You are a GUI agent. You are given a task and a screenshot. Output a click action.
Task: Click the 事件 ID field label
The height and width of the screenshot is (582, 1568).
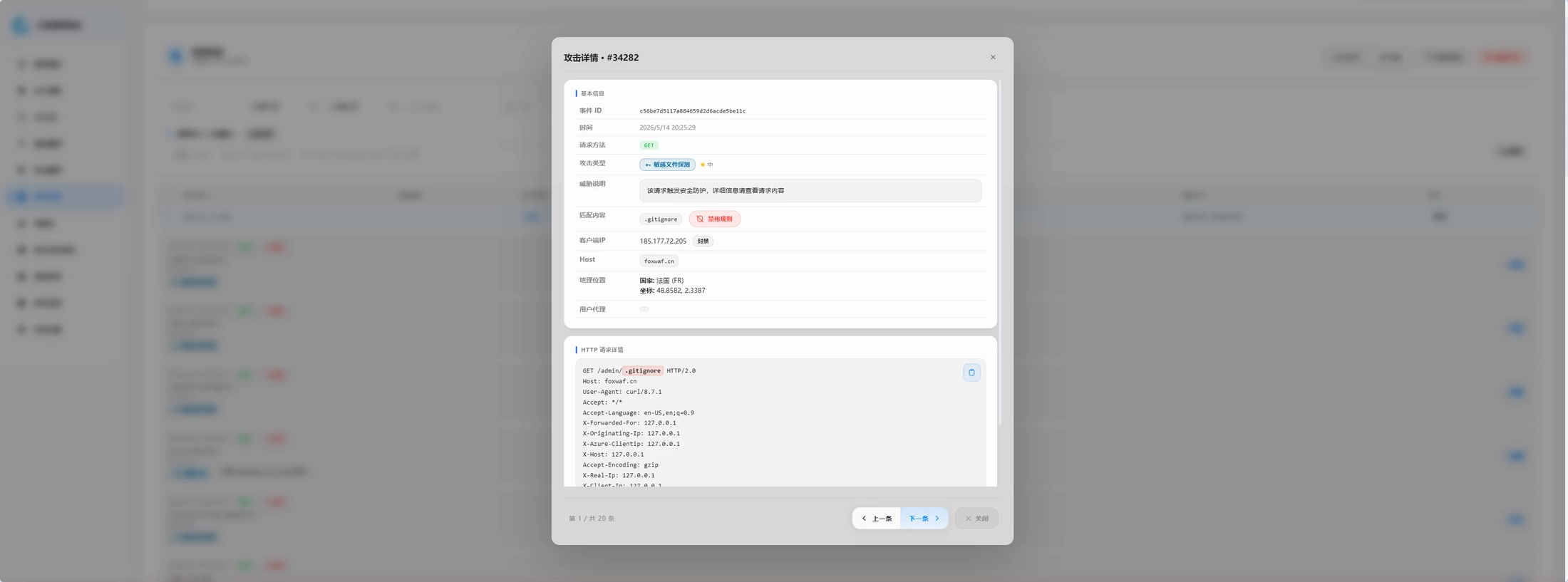590,111
